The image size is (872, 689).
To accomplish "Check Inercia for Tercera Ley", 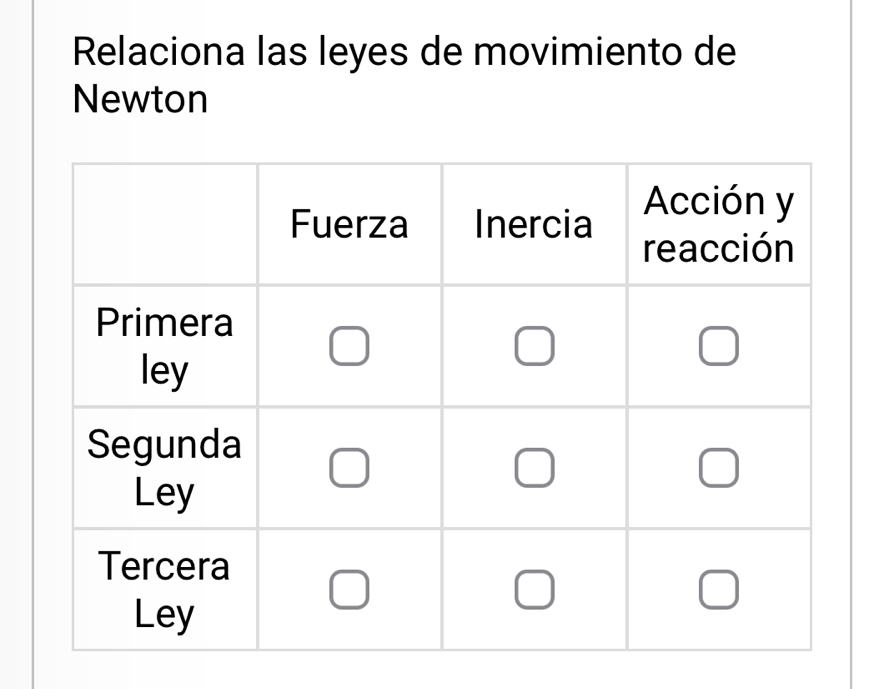I will tap(534, 590).
